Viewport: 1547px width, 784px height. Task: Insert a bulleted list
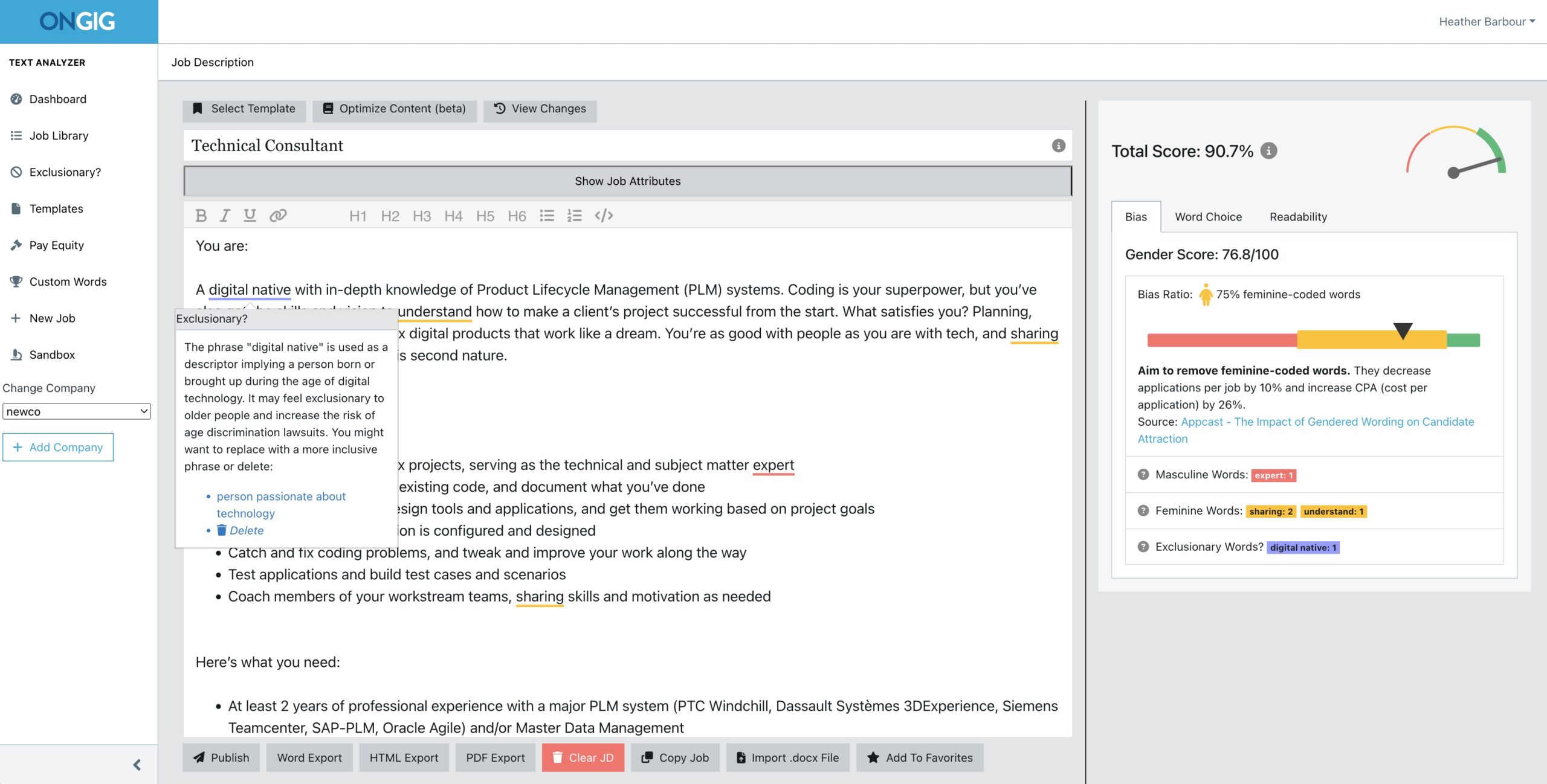[x=547, y=216]
